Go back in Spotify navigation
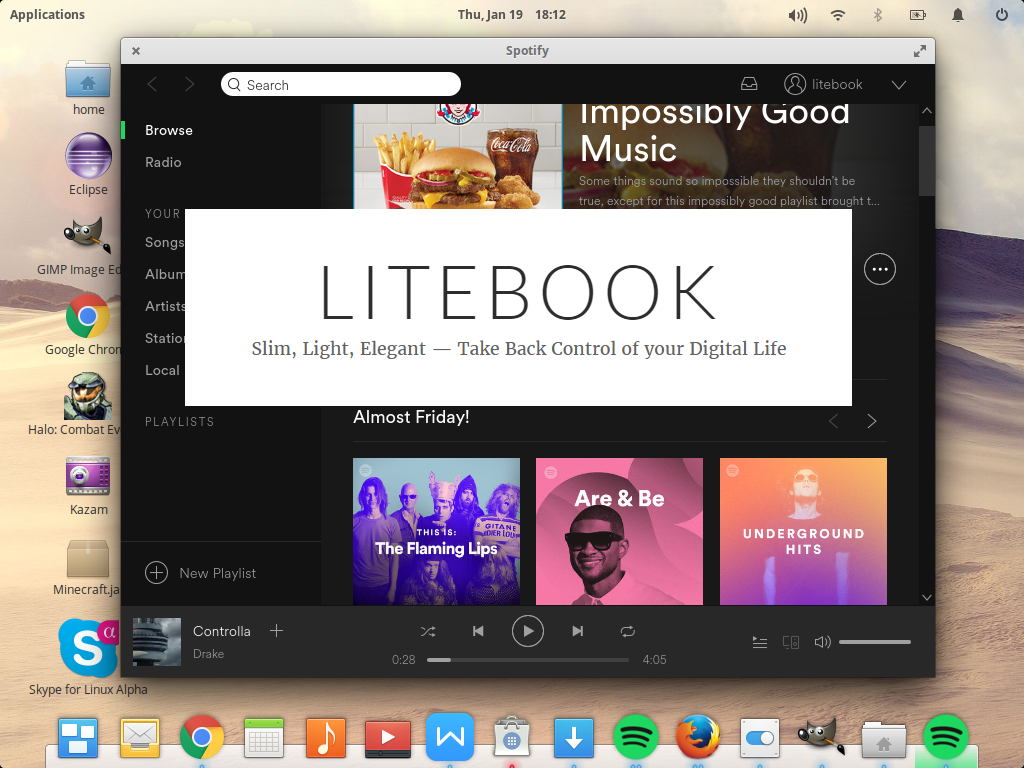Screen dimensions: 1024x768 152,84
